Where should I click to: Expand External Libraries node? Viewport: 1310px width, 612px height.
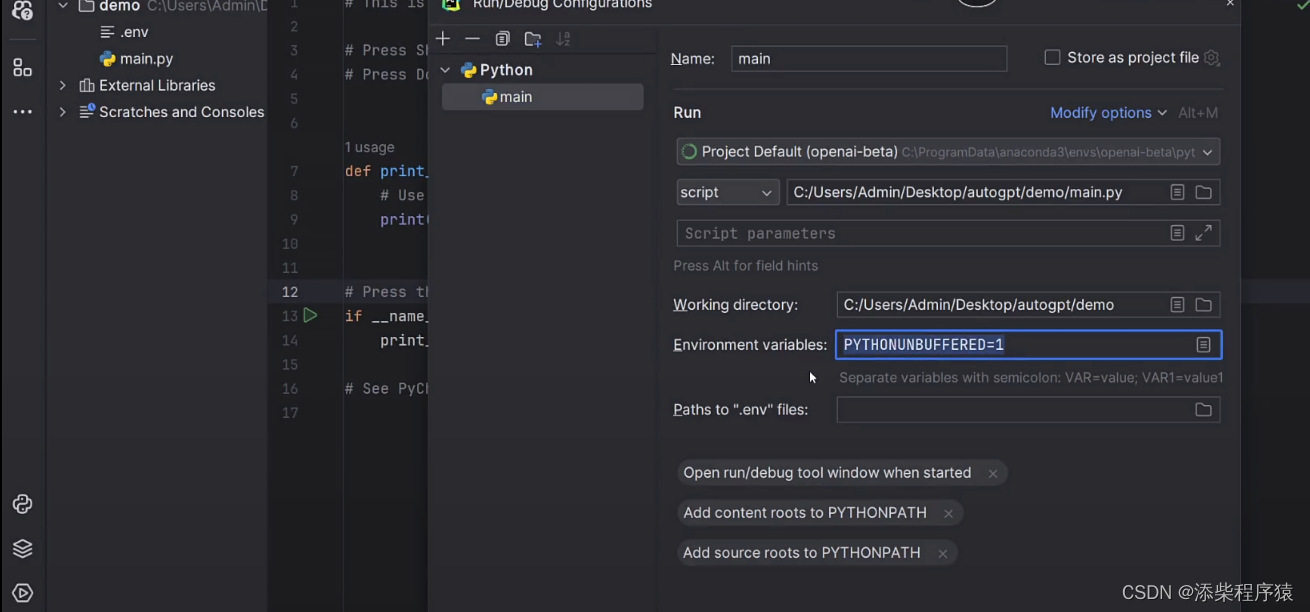pyautogui.click(x=63, y=85)
